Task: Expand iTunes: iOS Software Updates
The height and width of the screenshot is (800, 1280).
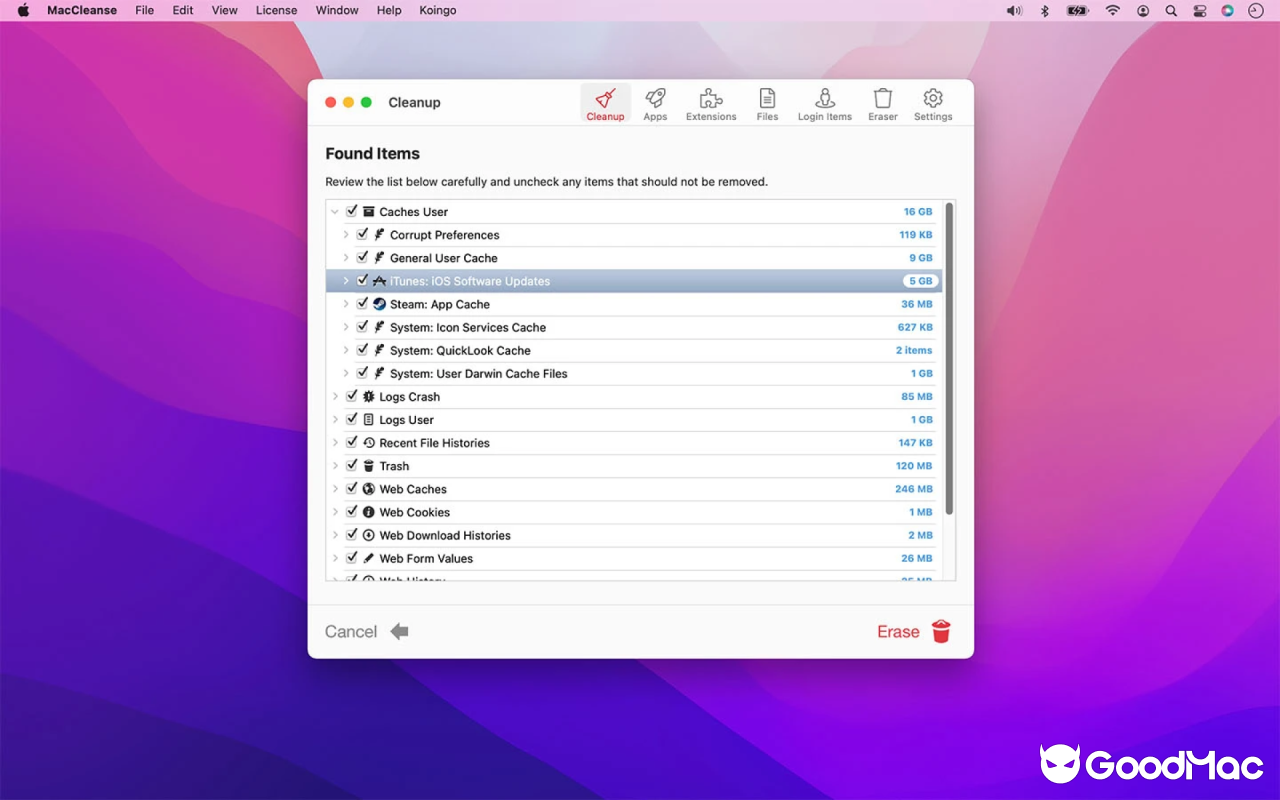Action: pyautogui.click(x=345, y=281)
